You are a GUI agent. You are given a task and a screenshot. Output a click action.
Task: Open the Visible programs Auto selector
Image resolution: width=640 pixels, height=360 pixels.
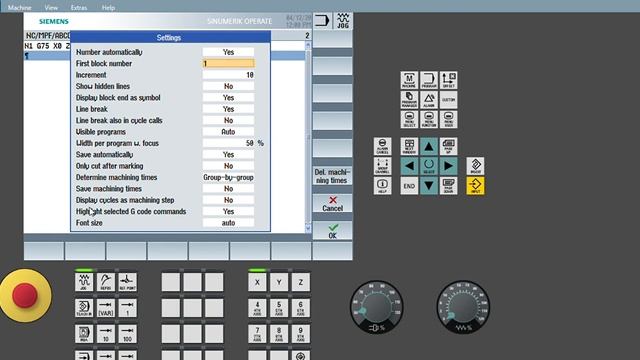[228, 132]
